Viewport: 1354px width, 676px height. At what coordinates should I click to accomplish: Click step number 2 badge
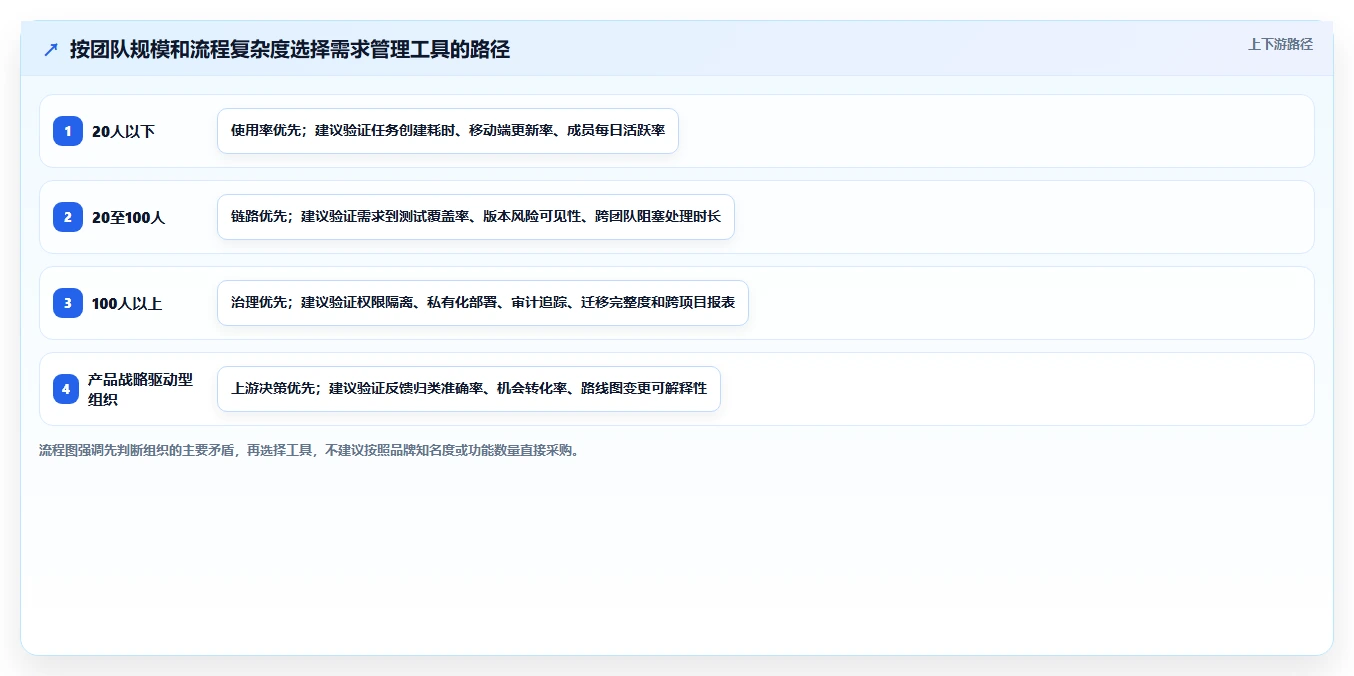pyautogui.click(x=68, y=217)
